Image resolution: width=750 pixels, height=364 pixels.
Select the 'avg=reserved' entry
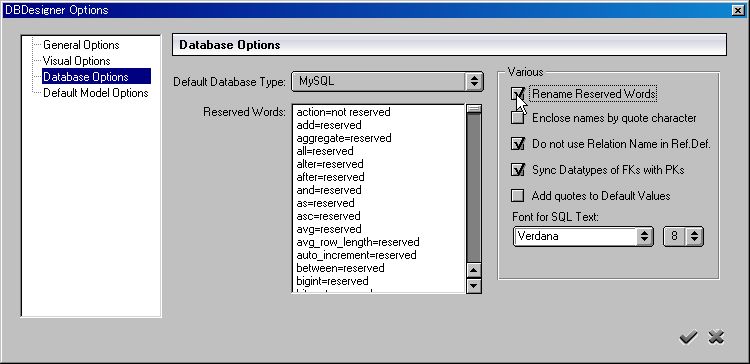(x=329, y=229)
